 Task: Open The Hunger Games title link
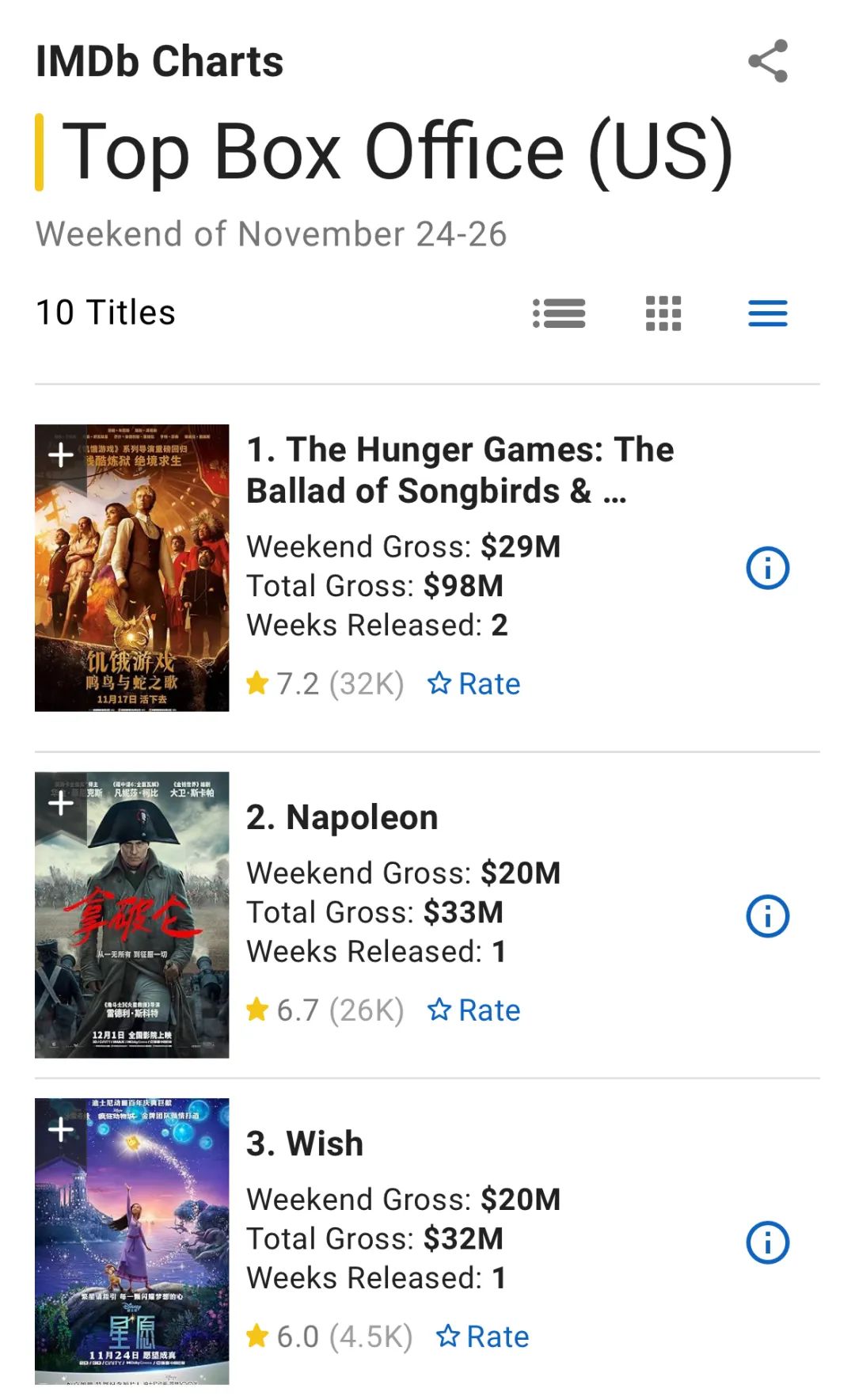tap(460, 470)
